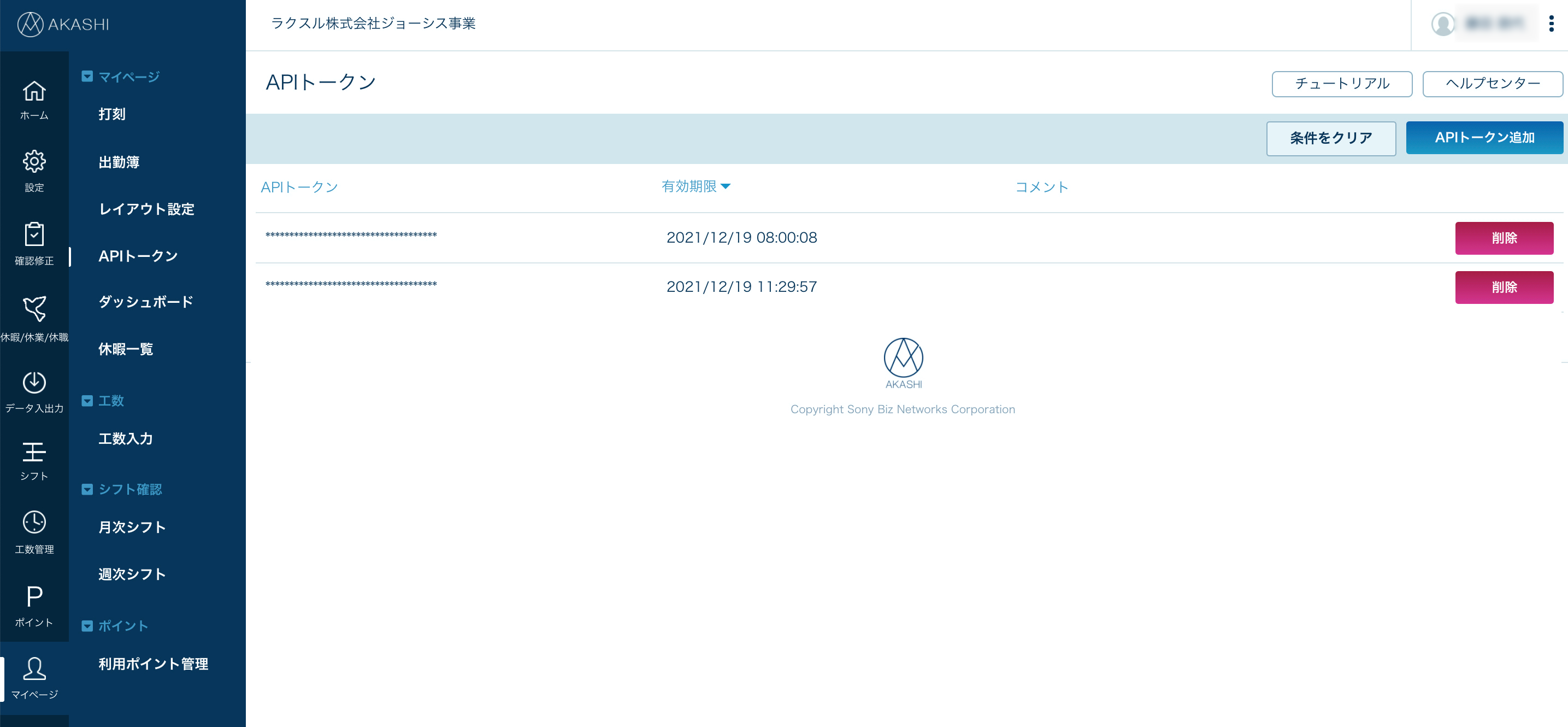Viewport: 1568px width, 727px height.
Task: Click the データ入出力 download icon
Action: (34, 383)
